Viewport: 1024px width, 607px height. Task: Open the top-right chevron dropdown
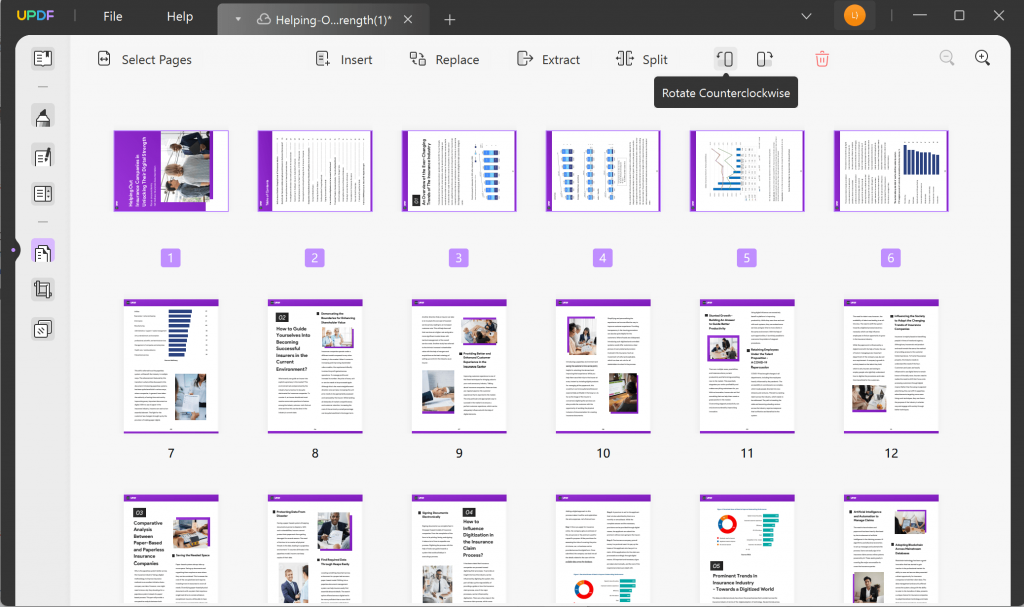click(806, 16)
